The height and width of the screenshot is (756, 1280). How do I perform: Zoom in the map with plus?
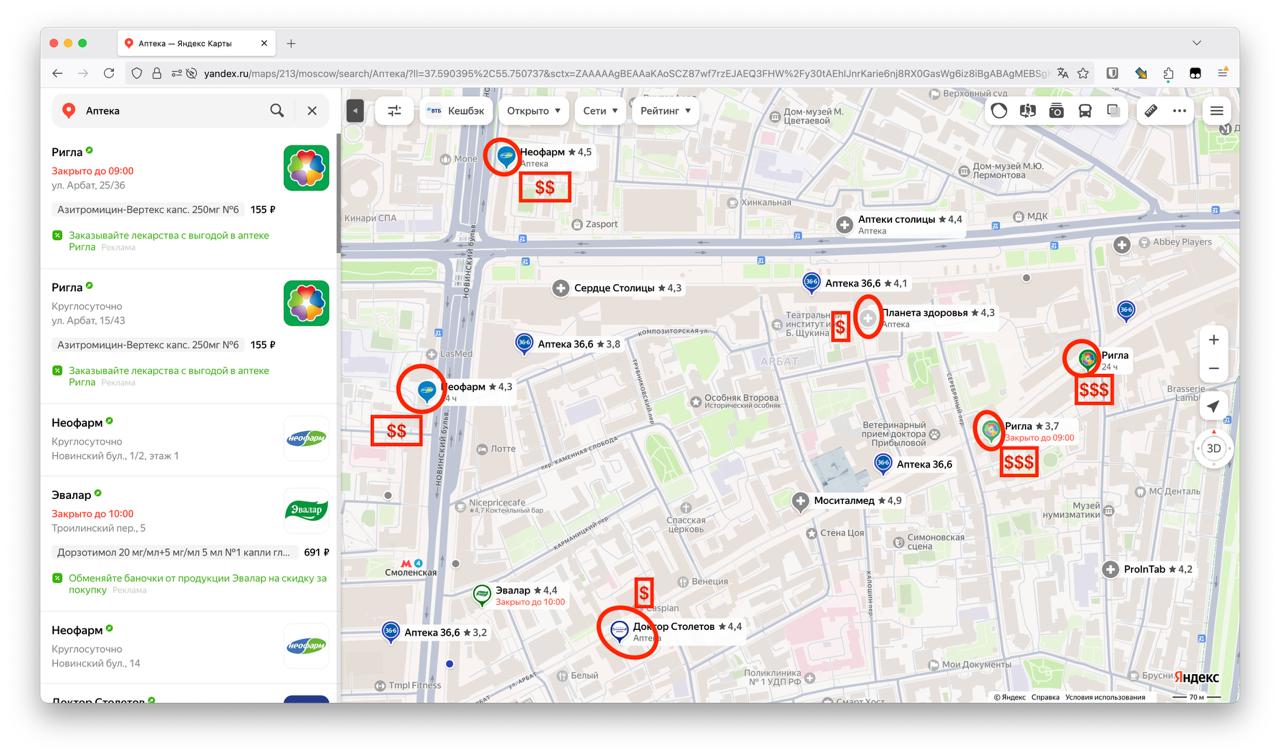coord(1213,340)
